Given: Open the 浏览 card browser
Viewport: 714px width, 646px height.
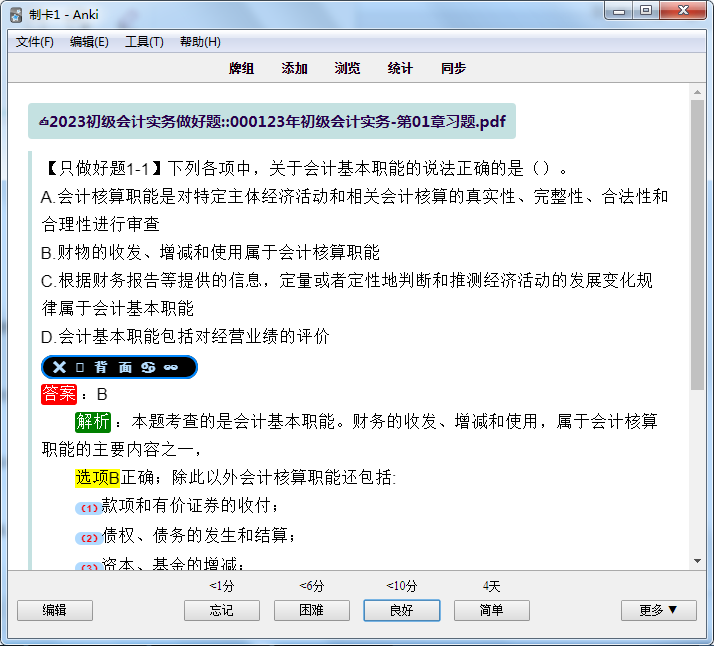Looking at the screenshot, I should point(347,68).
